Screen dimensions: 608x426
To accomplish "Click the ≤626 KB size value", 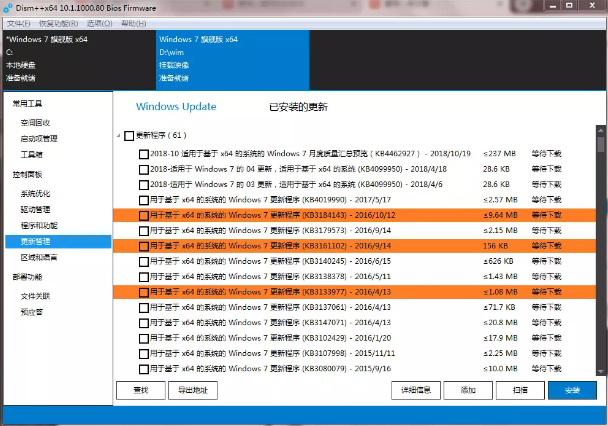I will 498,261.
